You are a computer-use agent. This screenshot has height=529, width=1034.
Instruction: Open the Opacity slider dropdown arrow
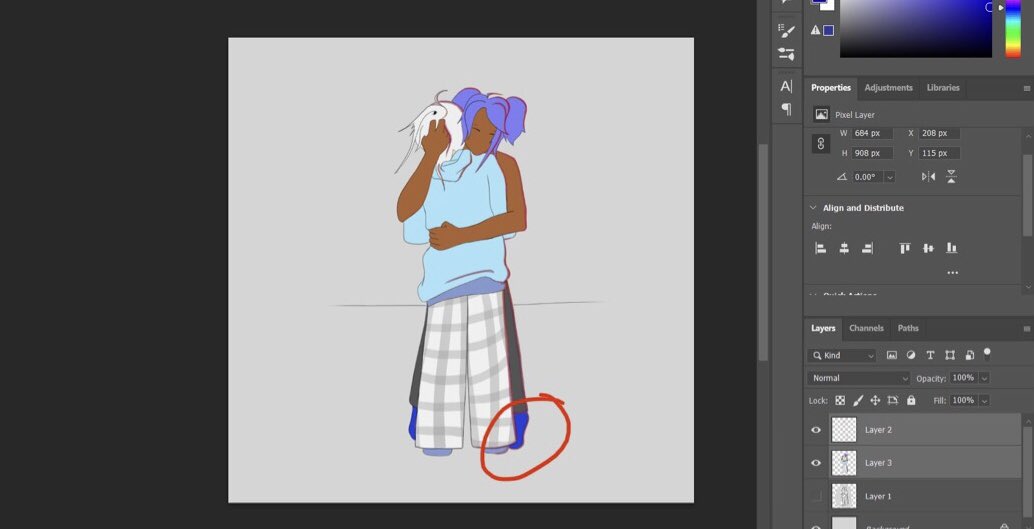coord(985,378)
